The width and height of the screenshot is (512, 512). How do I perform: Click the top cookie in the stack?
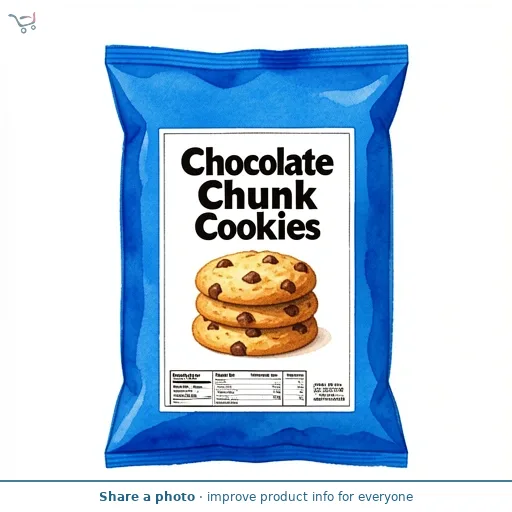tap(256, 276)
